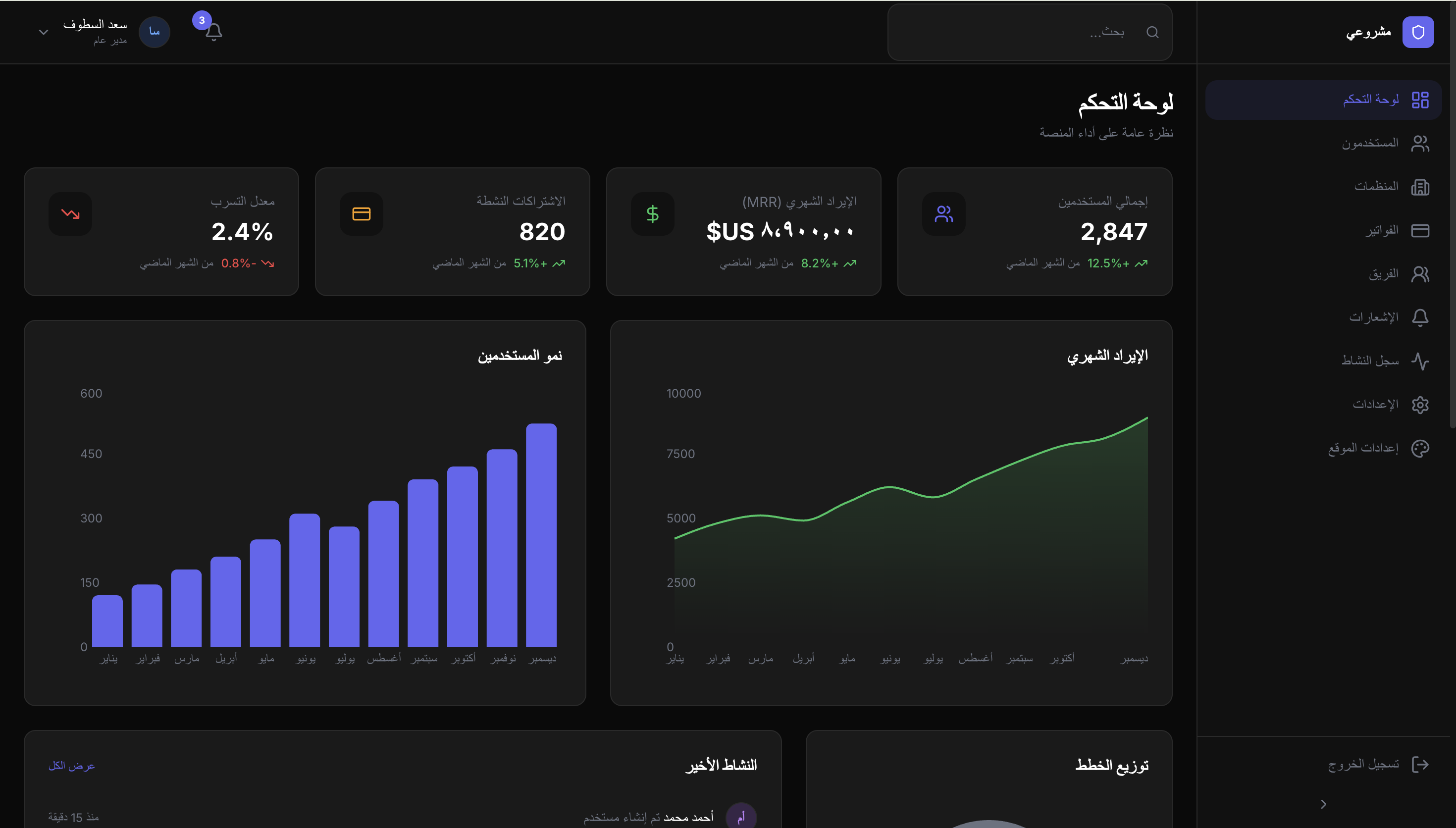Click the عرض الكل link
The image size is (1456, 828).
pyautogui.click(x=72, y=766)
